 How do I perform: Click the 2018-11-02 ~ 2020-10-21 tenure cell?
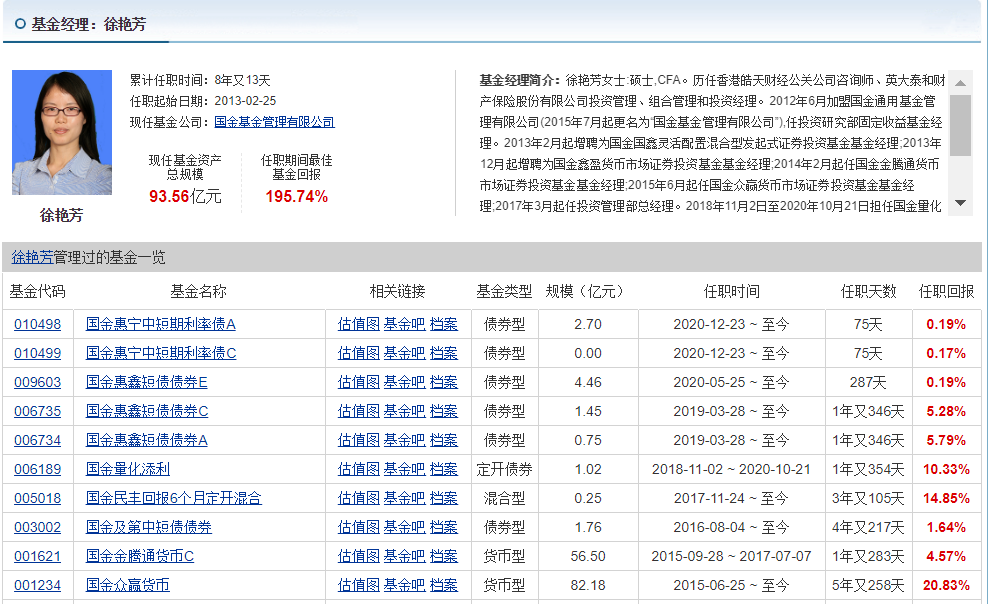pos(731,469)
